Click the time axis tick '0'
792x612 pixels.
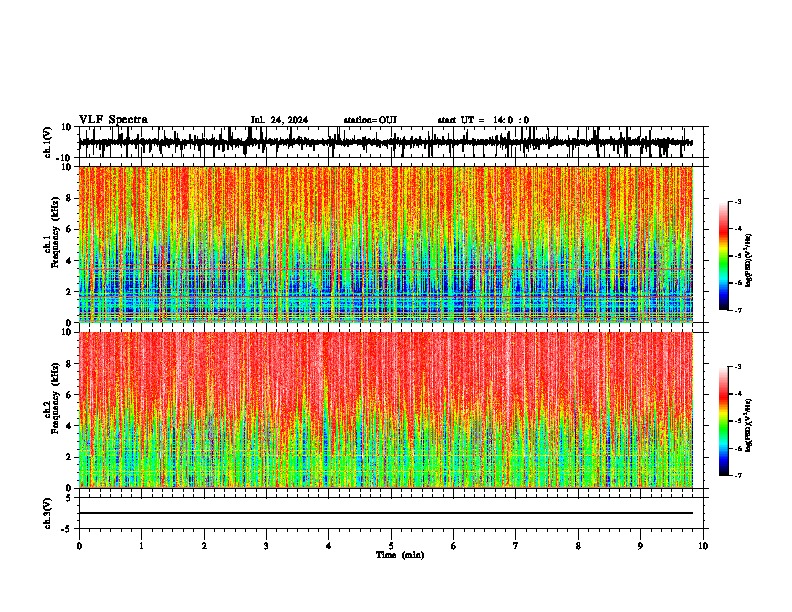(x=79, y=546)
